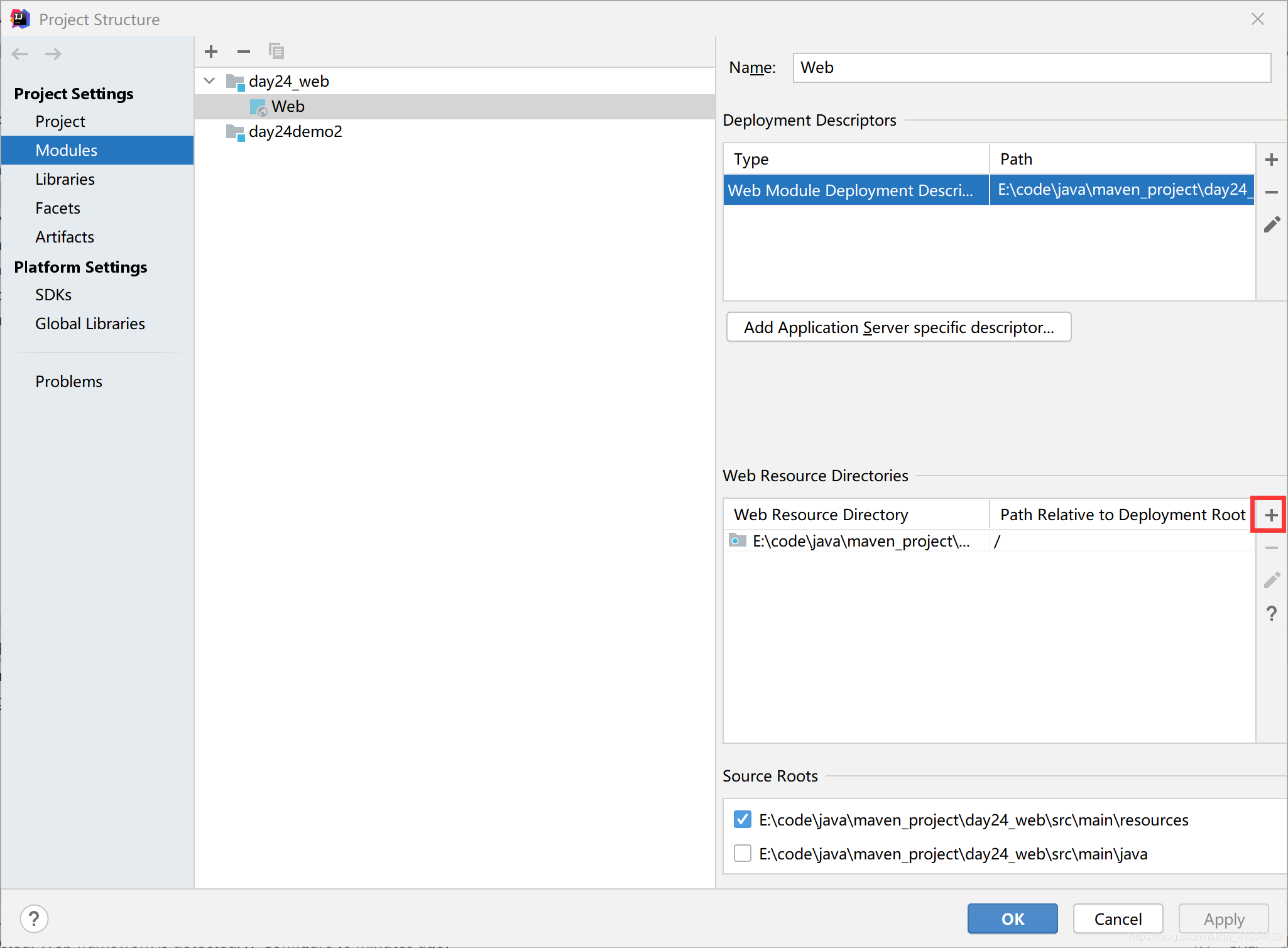1288x948 pixels.
Task: Check the src\main\java source root
Action: coord(743,853)
